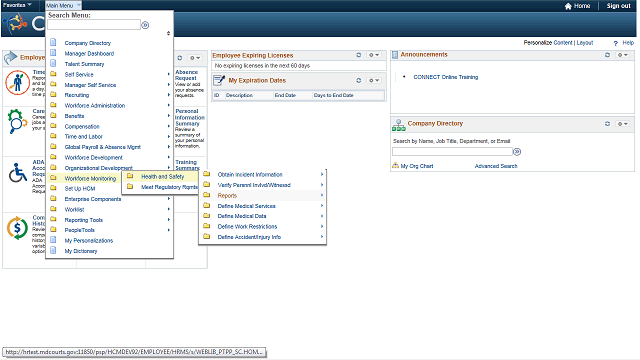Click the My Dictionary page icon
Viewport: 640px width, 360px height.
coord(53,250)
